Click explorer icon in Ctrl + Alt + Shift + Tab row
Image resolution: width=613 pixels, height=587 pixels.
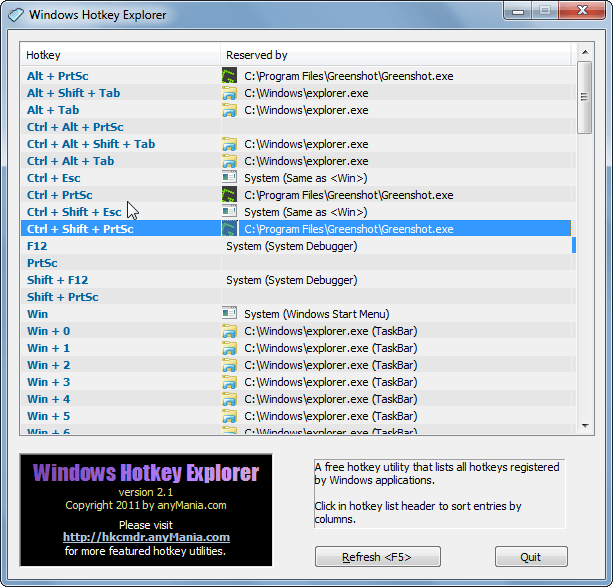pos(229,144)
